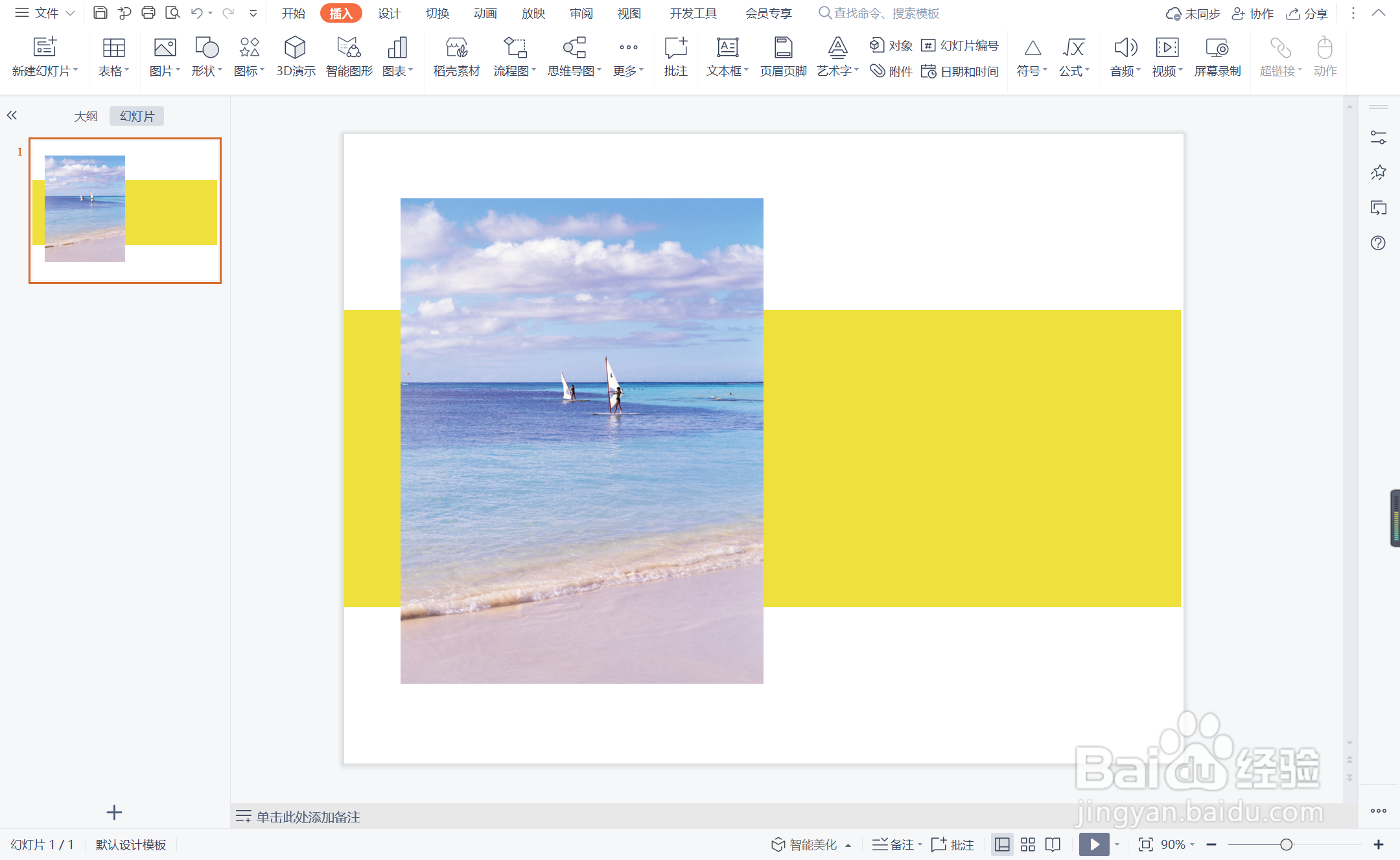Open the 动画 animation tab
The width and height of the screenshot is (1400, 860).
pyautogui.click(x=485, y=13)
